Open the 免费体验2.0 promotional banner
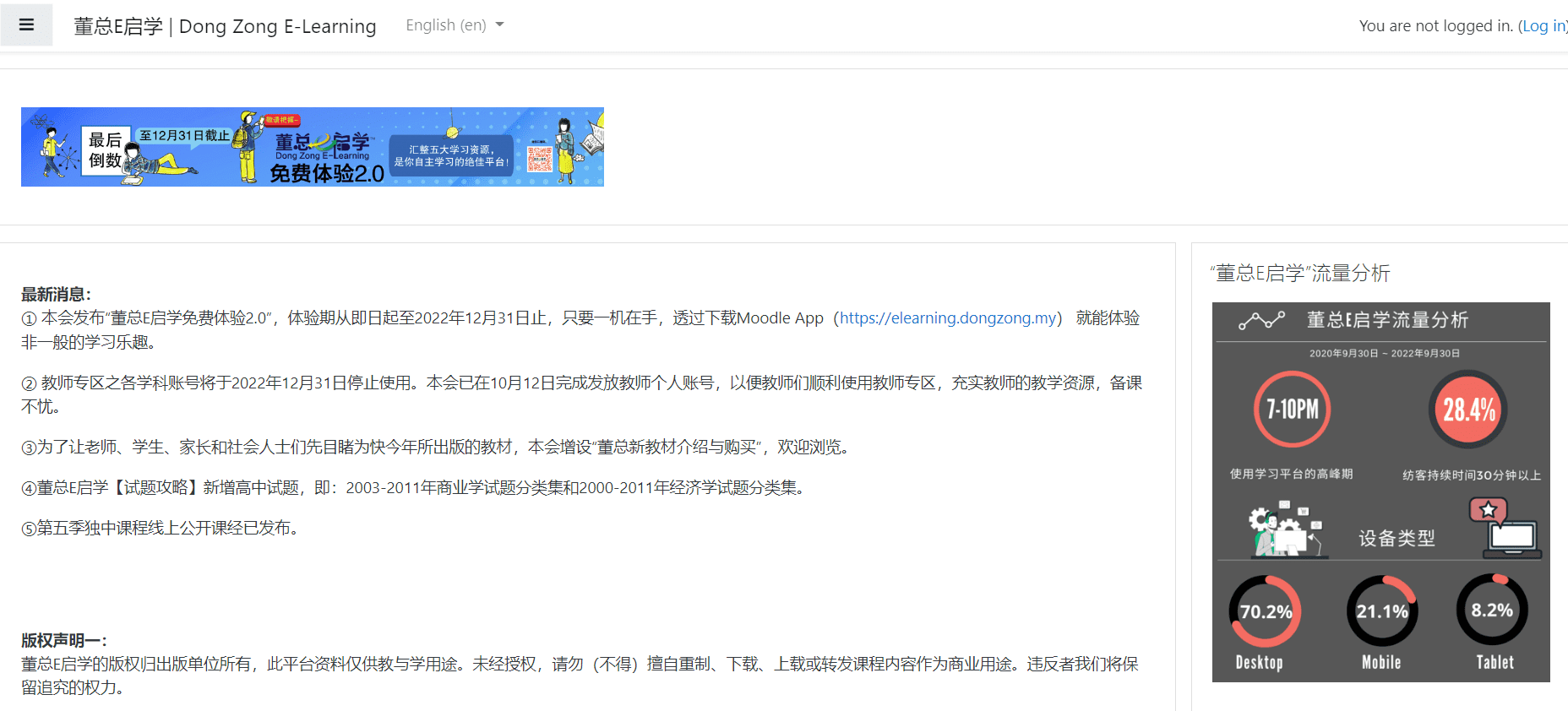 (313, 147)
